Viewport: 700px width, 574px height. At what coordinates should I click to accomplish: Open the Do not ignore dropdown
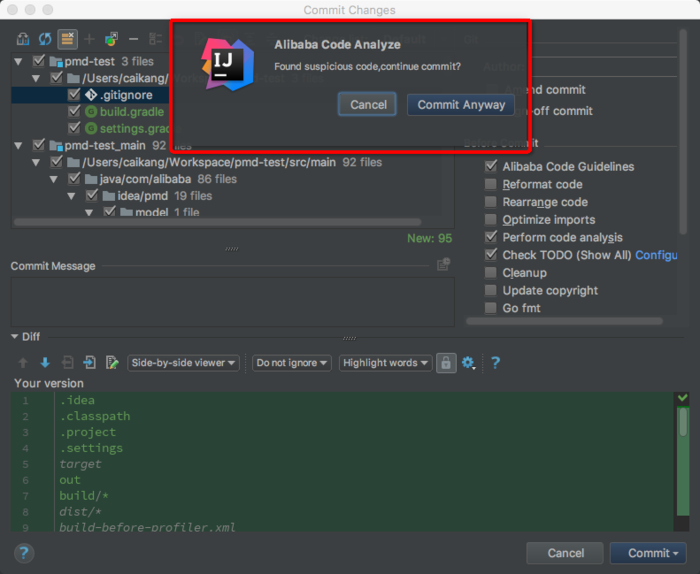tap(292, 363)
